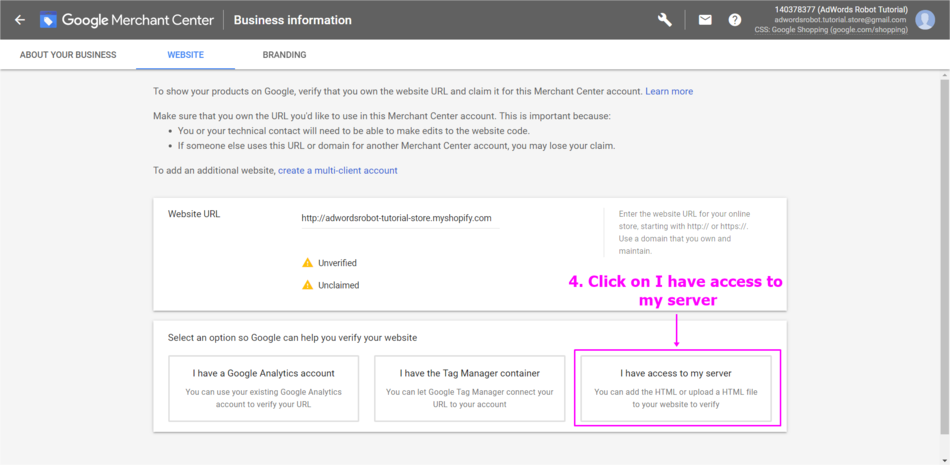Open the mail notifications icon

[x=705, y=20]
